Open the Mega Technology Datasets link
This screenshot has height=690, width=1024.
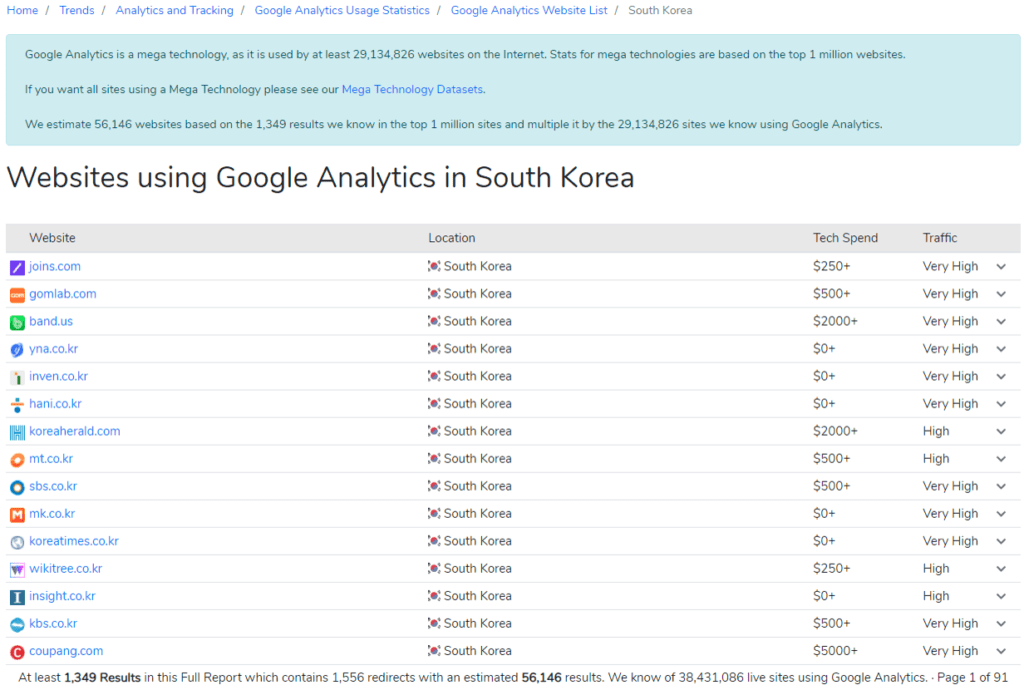click(x=412, y=89)
